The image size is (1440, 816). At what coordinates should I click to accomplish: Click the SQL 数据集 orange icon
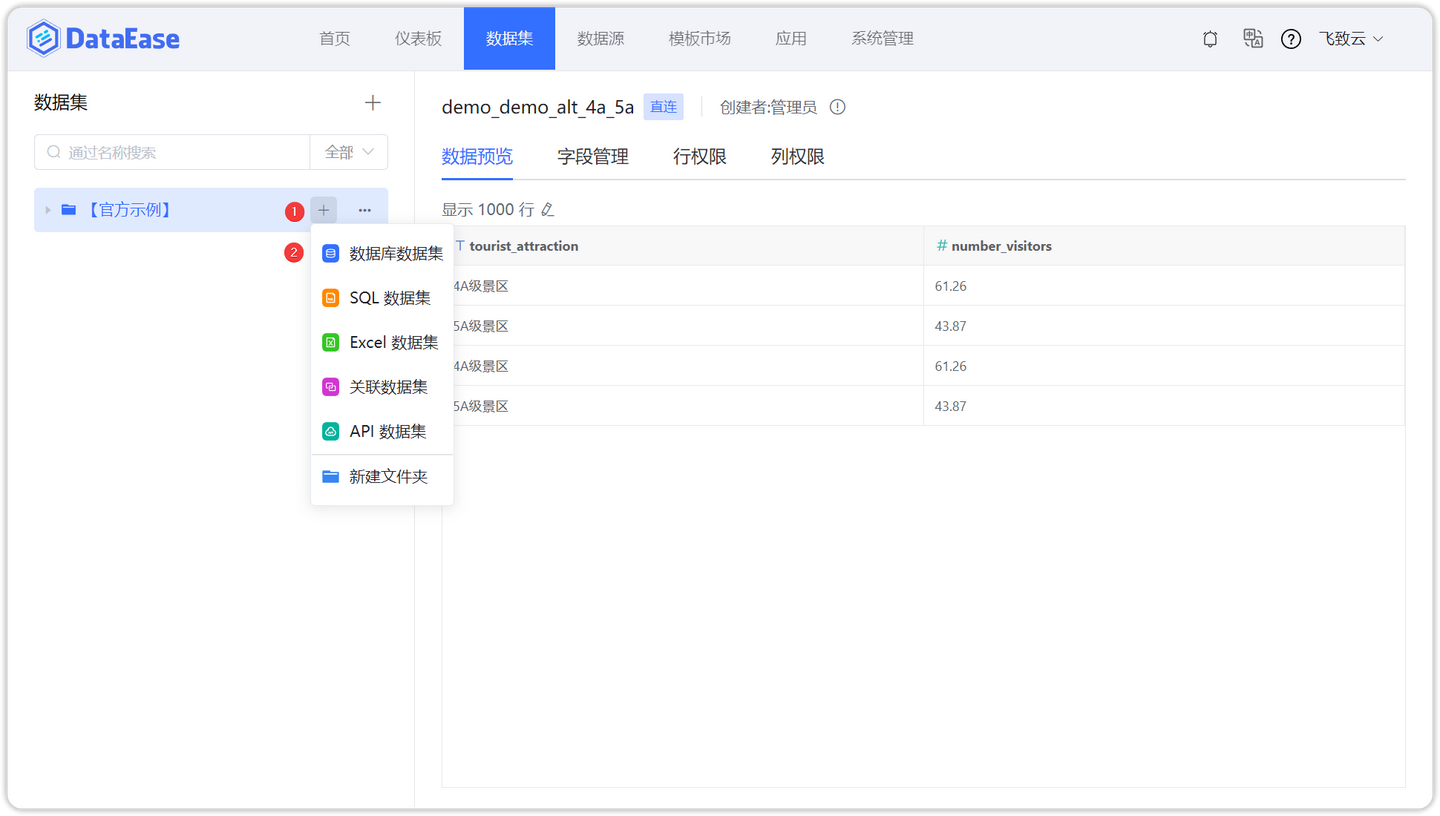click(x=330, y=298)
